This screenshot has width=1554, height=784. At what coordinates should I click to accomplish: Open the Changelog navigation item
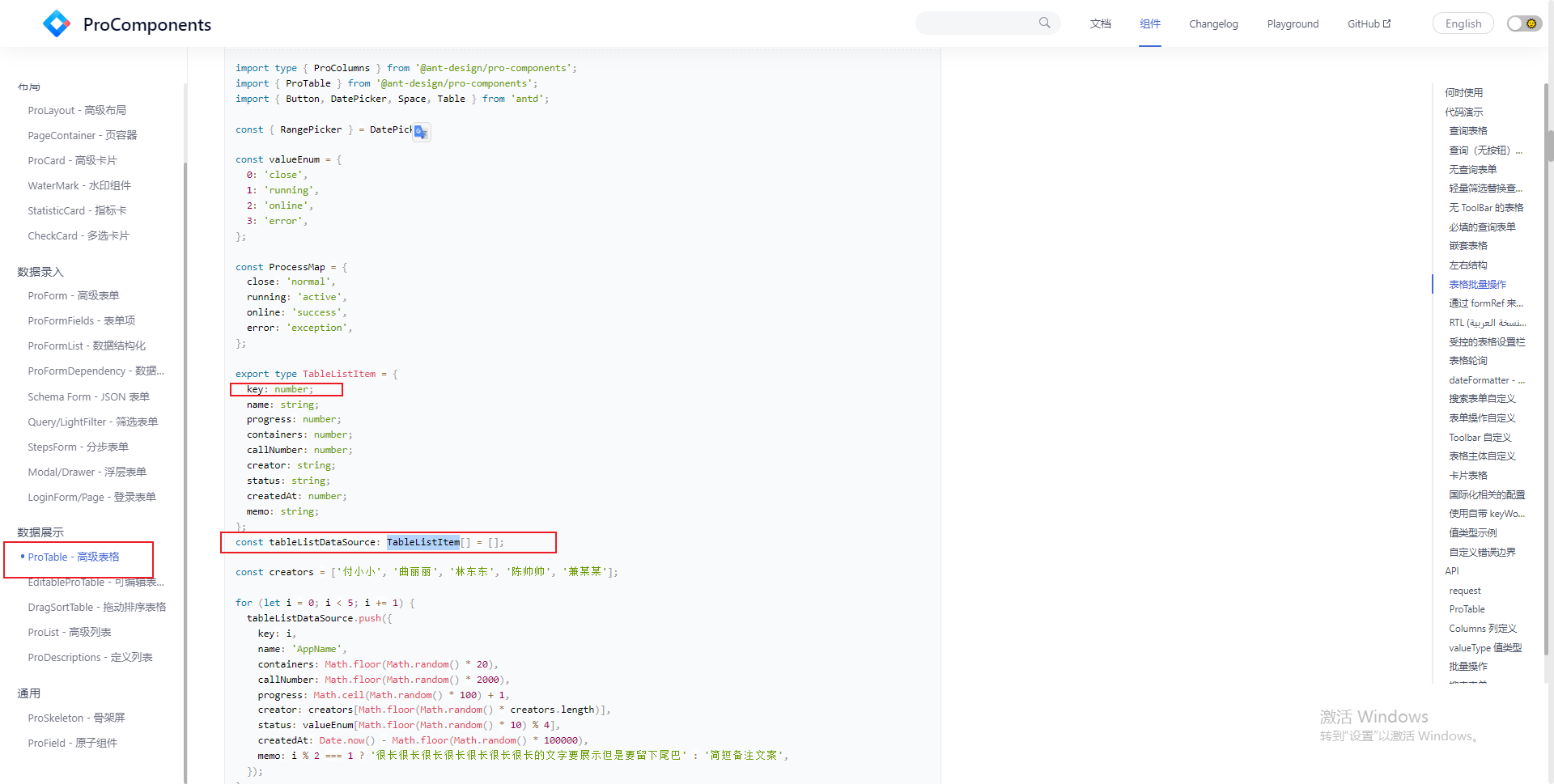[1213, 23]
